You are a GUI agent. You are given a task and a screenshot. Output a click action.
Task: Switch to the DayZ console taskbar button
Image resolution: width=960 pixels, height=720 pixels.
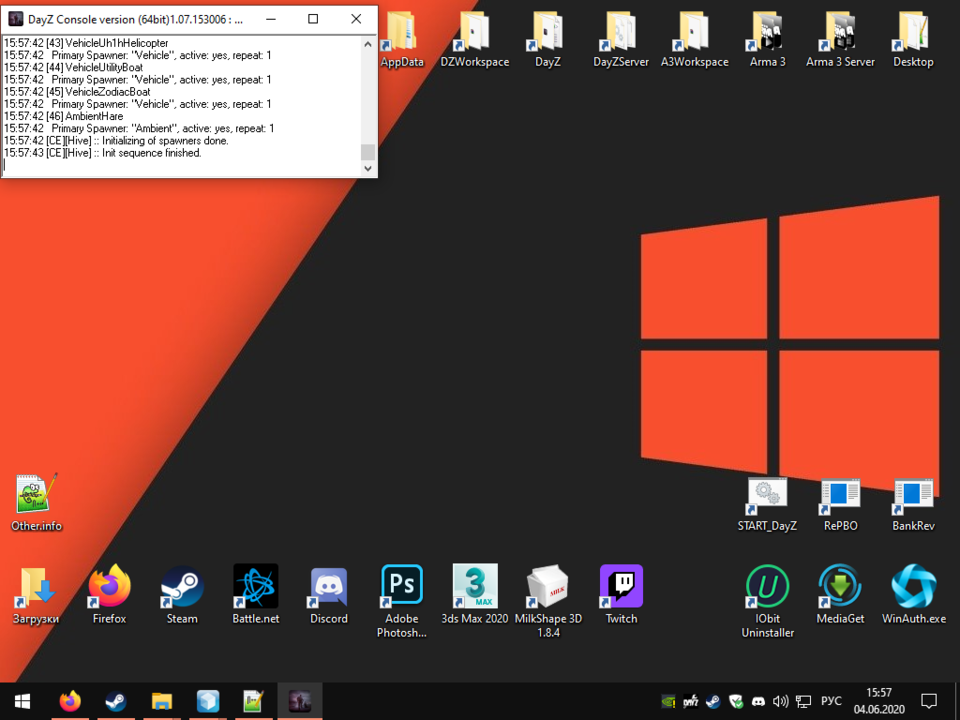click(x=299, y=701)
